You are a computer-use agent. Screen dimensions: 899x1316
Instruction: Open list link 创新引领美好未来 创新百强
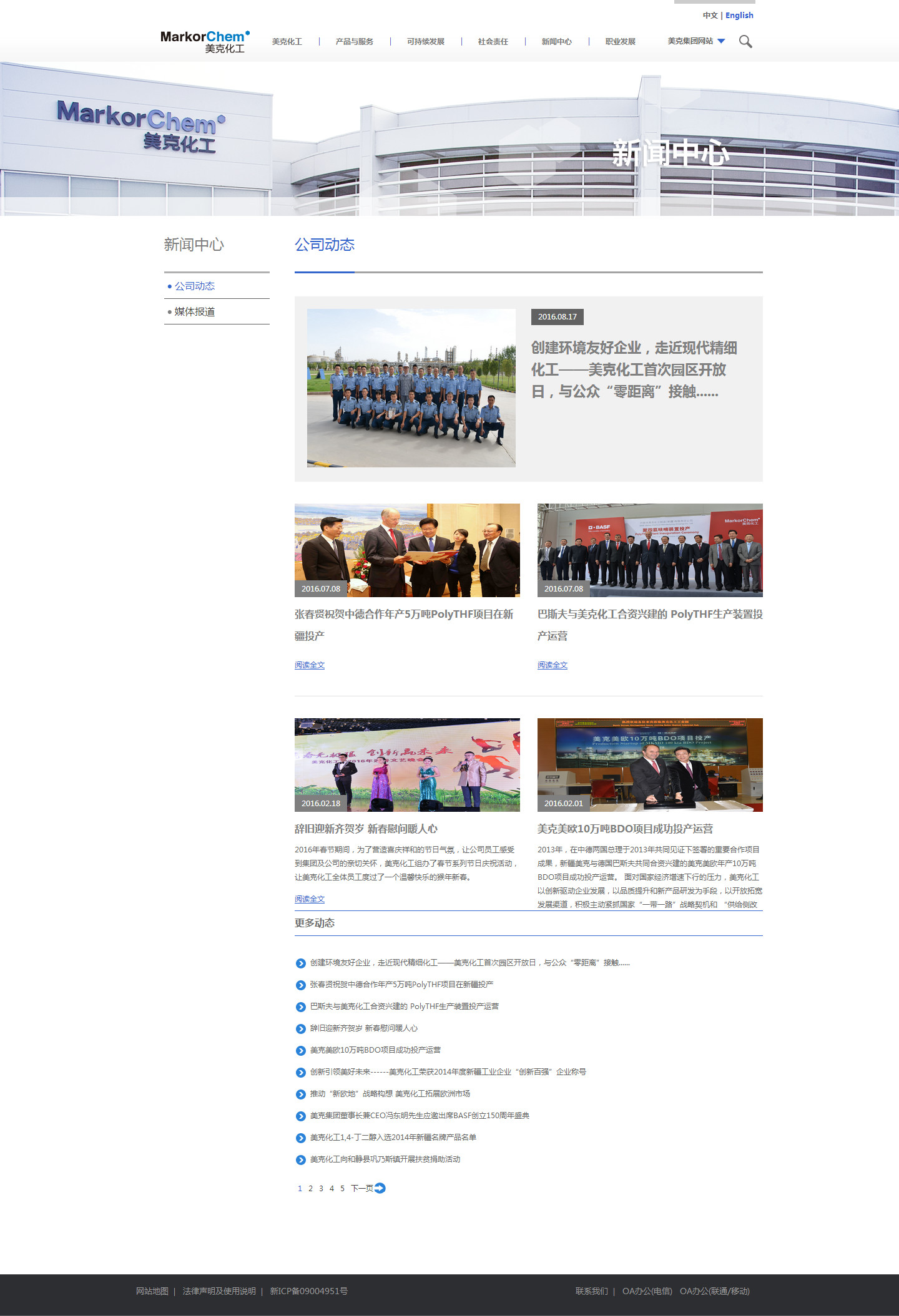pyautogui.click(x=448, y=1072)
